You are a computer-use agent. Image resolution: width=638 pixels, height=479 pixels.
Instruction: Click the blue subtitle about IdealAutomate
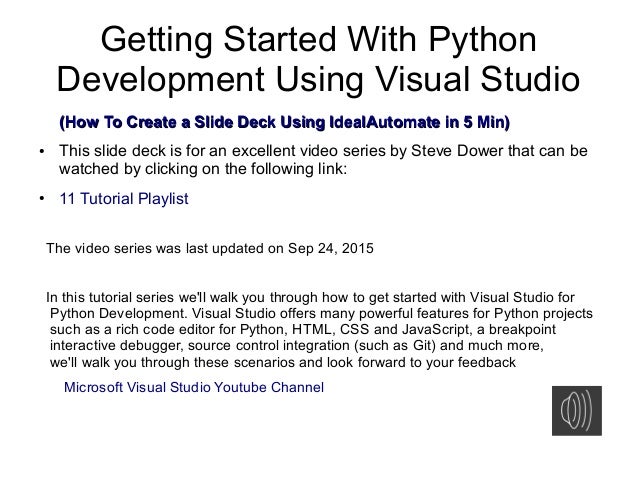(x=284, y=122)
